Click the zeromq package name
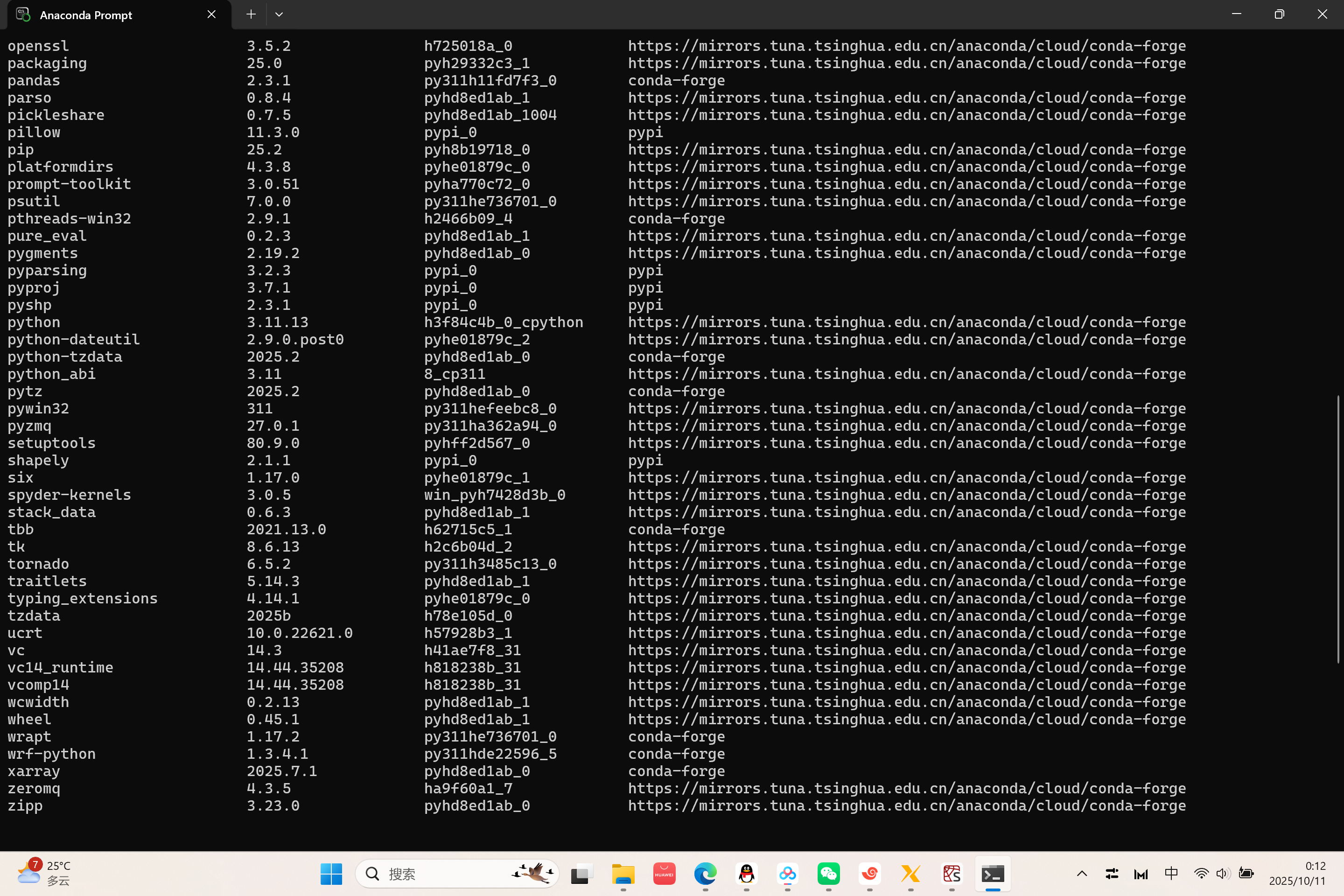 [x=34, y=789]
